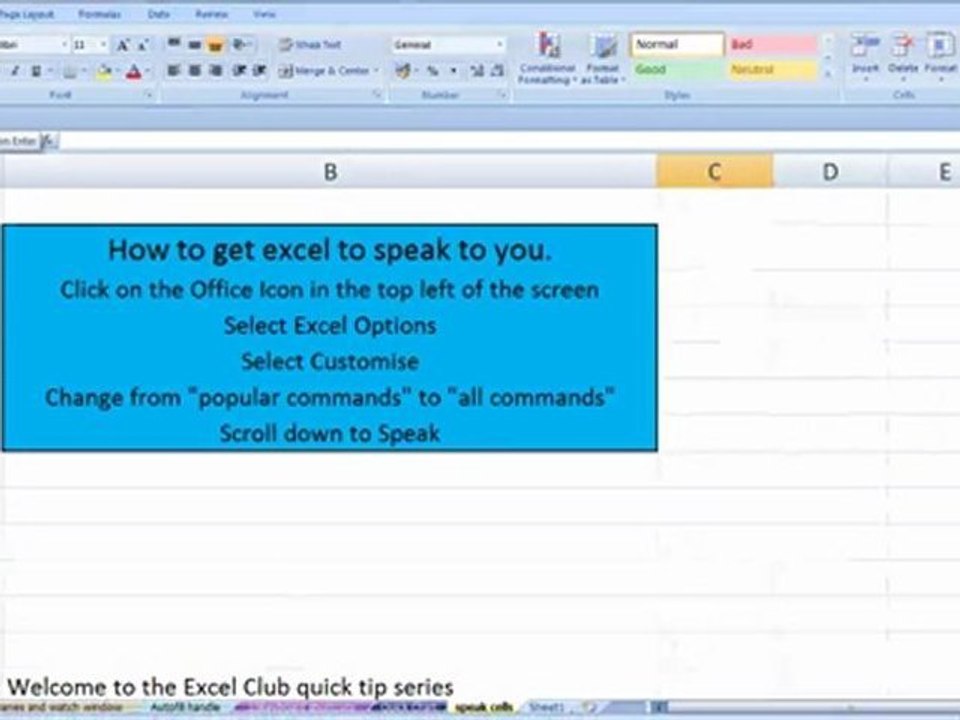
Task: Apply the yellow Fill Color bucket
Action: 104,72
